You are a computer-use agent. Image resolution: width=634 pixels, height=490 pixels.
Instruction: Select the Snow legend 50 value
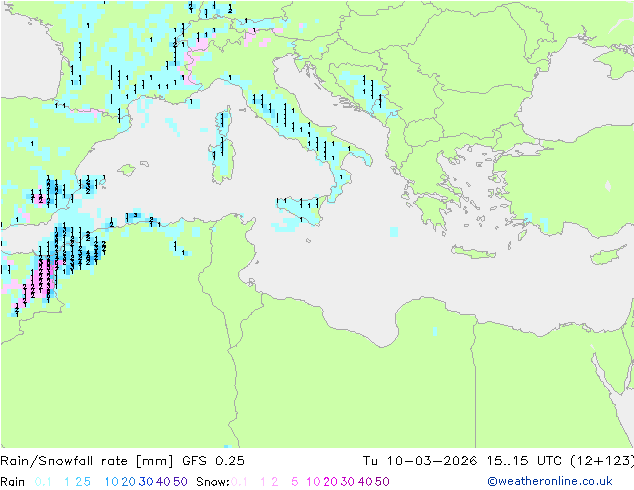coord(382,482)
